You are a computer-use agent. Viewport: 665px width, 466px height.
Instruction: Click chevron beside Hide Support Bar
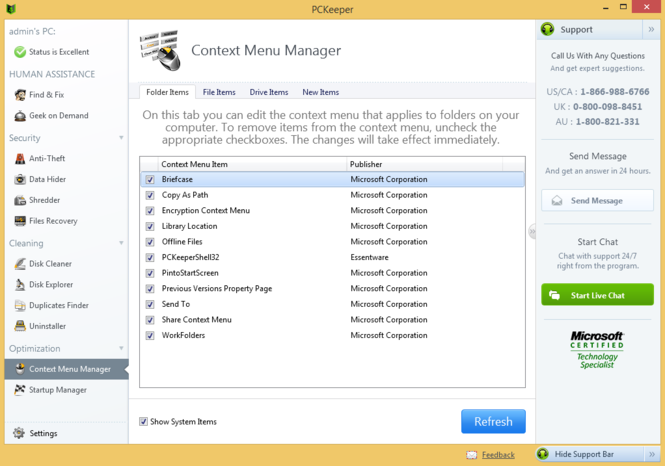tap(652, 454)
